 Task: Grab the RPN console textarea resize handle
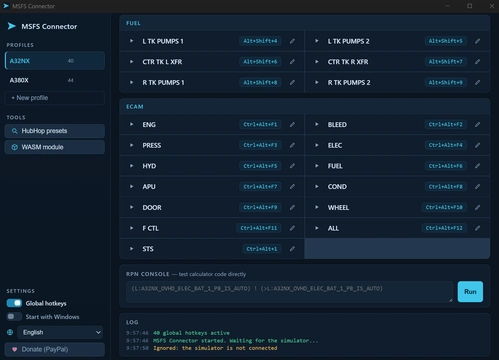pos(450,300)
